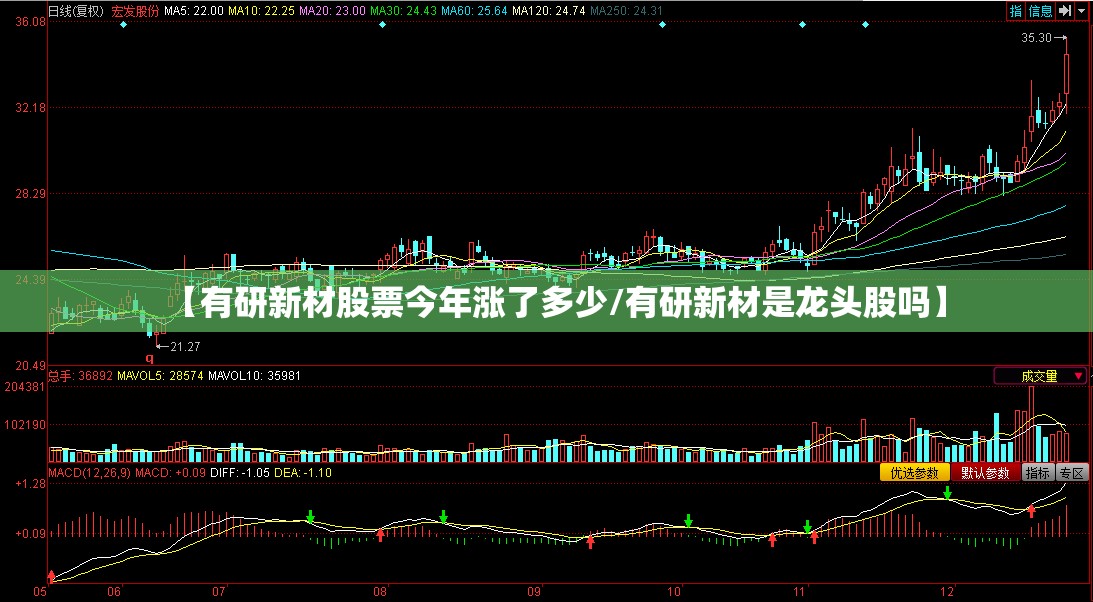
Task: Click the green sell arrow at month 11 MACD
Action: tap(807, 527)
